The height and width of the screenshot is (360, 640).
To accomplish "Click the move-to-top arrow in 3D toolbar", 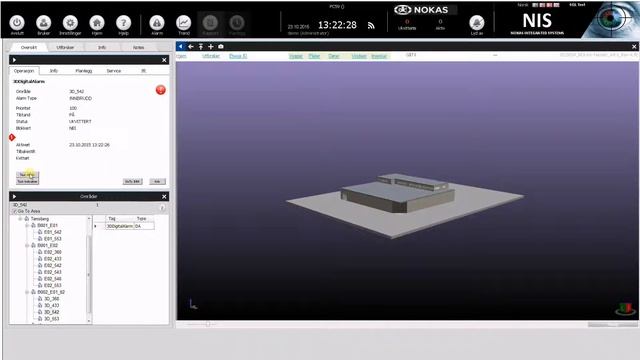I will point(201,47).
